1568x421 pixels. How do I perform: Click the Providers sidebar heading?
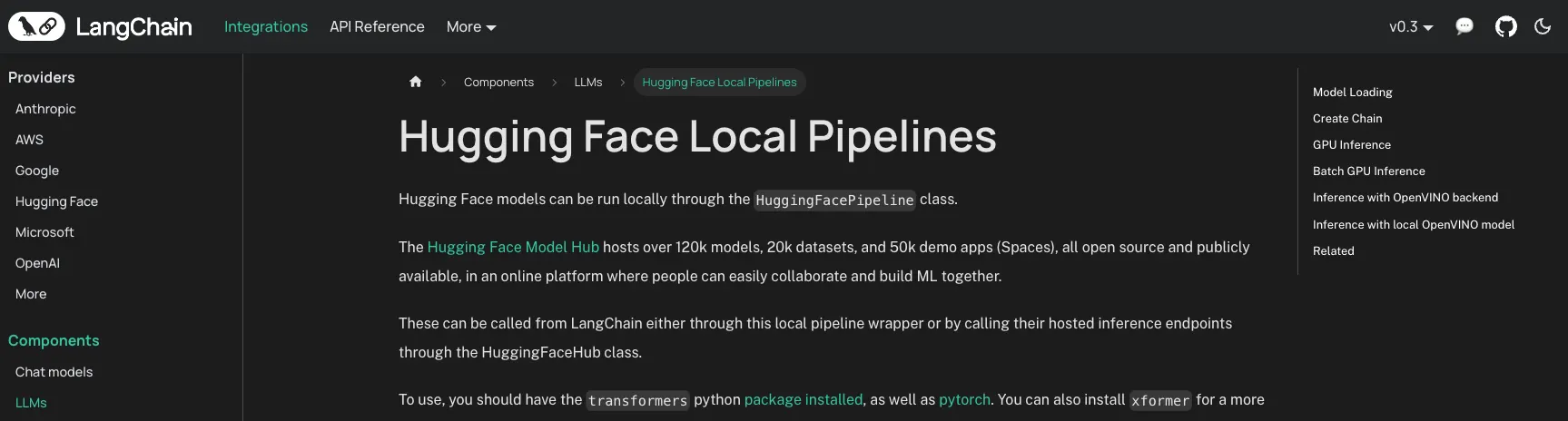(x=42, y=77)
